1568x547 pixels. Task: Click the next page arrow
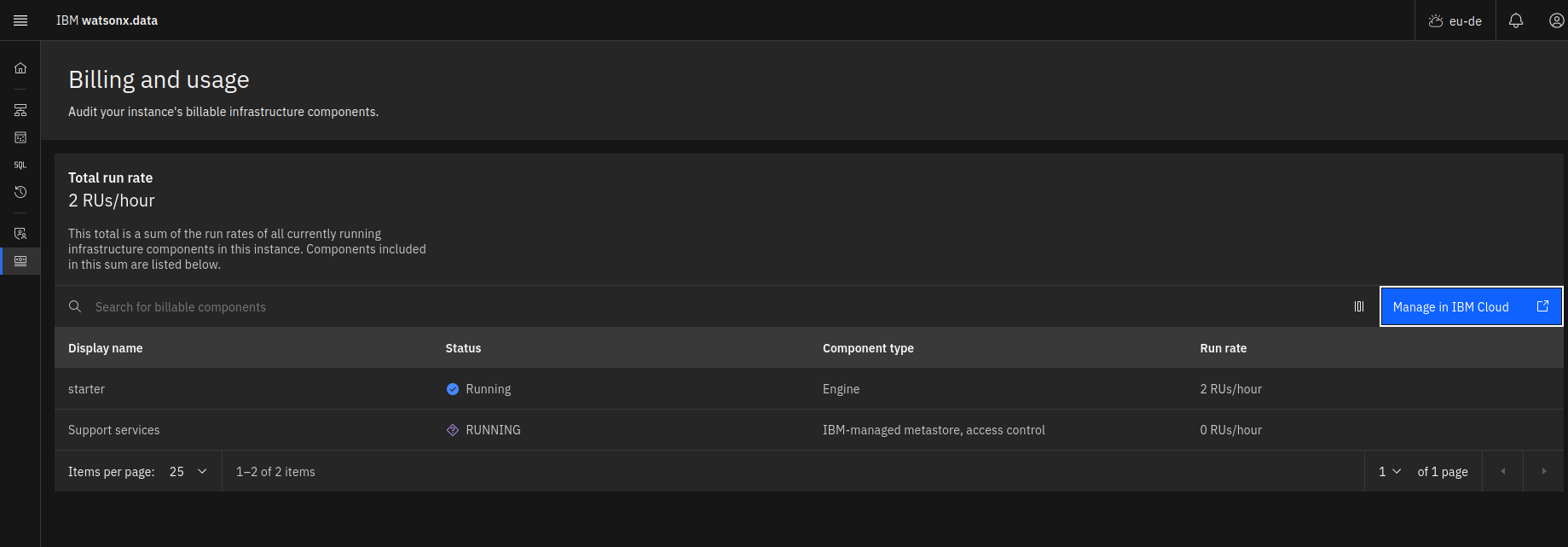point(1543,471)
